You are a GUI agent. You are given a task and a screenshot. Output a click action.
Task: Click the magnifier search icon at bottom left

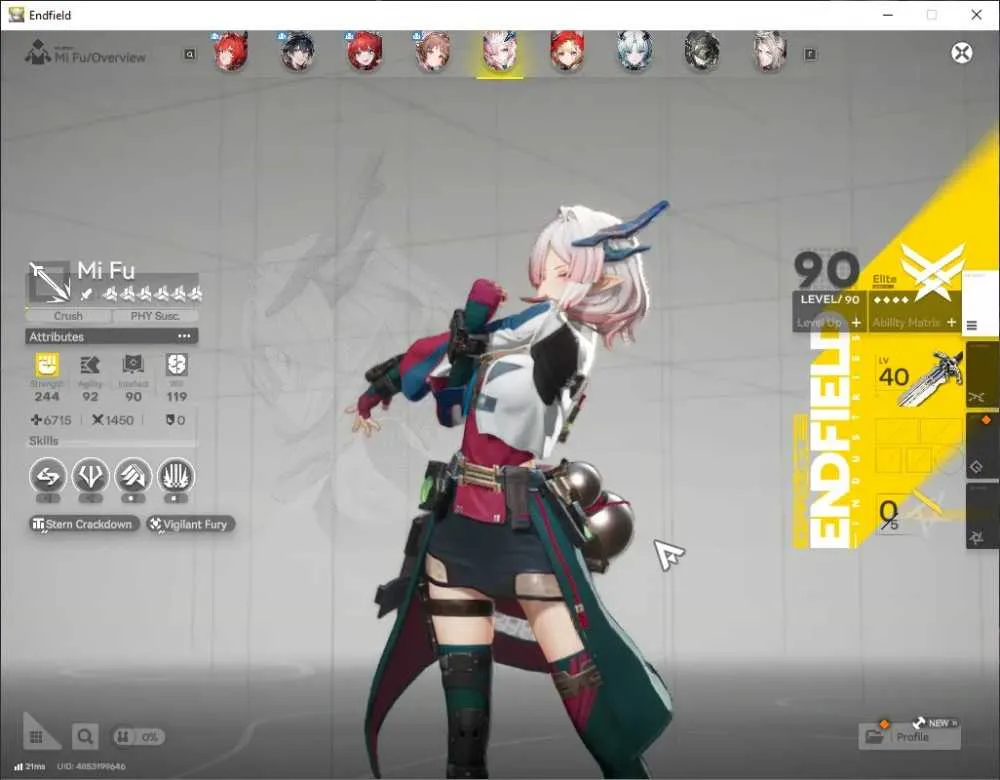(x=85, y=737)
